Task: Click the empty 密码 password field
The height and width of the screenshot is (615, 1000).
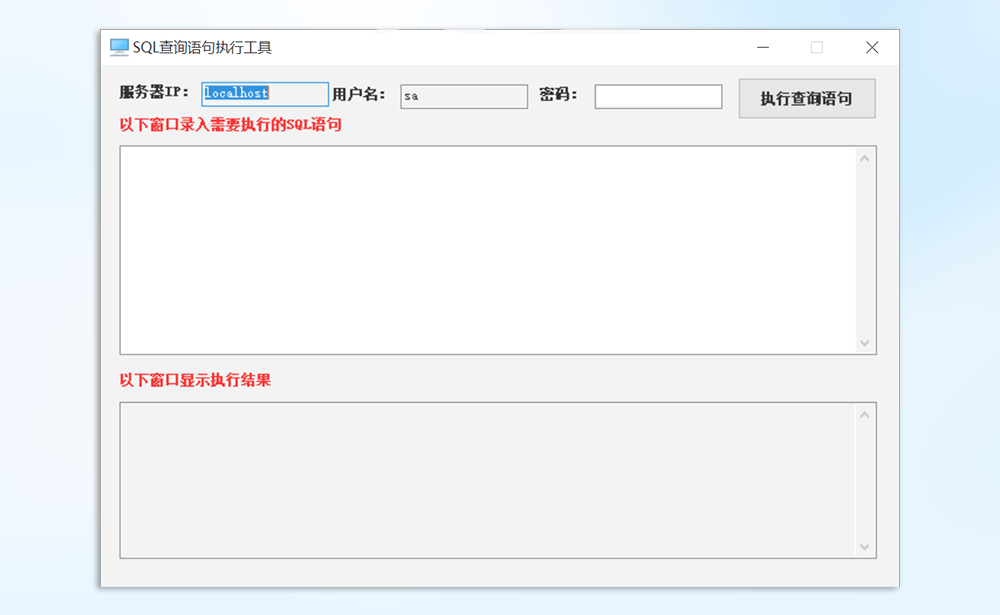Action: (658, 96)
